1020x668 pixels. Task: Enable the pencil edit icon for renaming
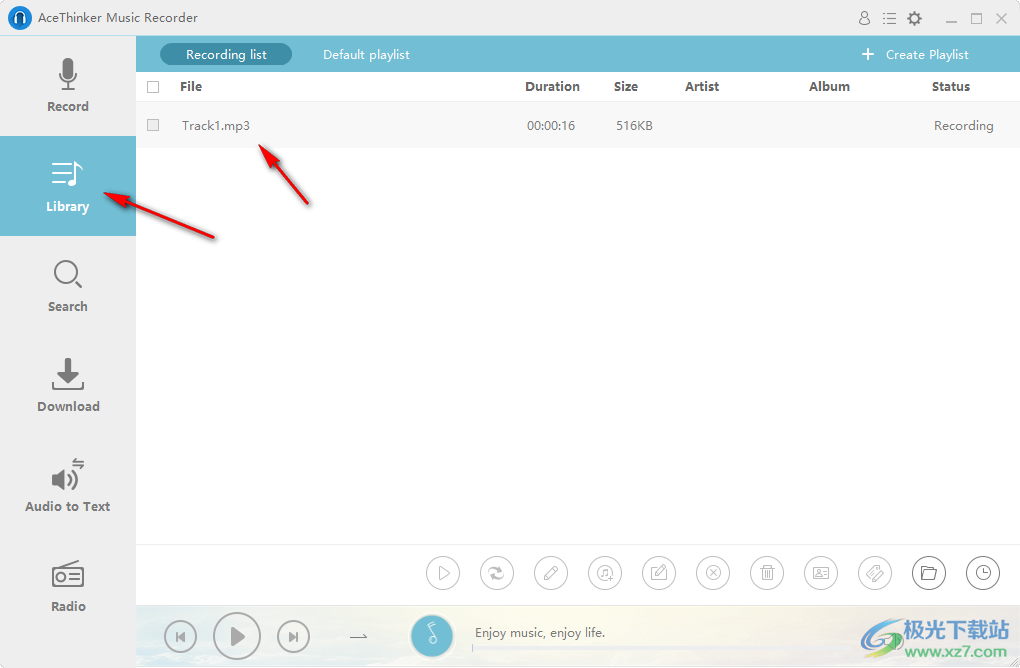[551, 573]
